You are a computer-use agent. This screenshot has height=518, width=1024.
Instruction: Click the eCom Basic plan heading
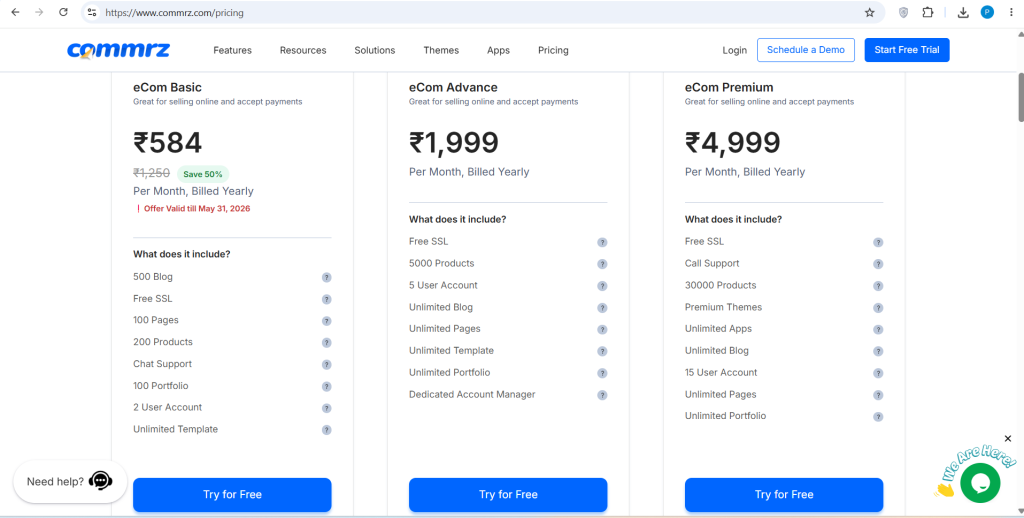pos(167,88)
